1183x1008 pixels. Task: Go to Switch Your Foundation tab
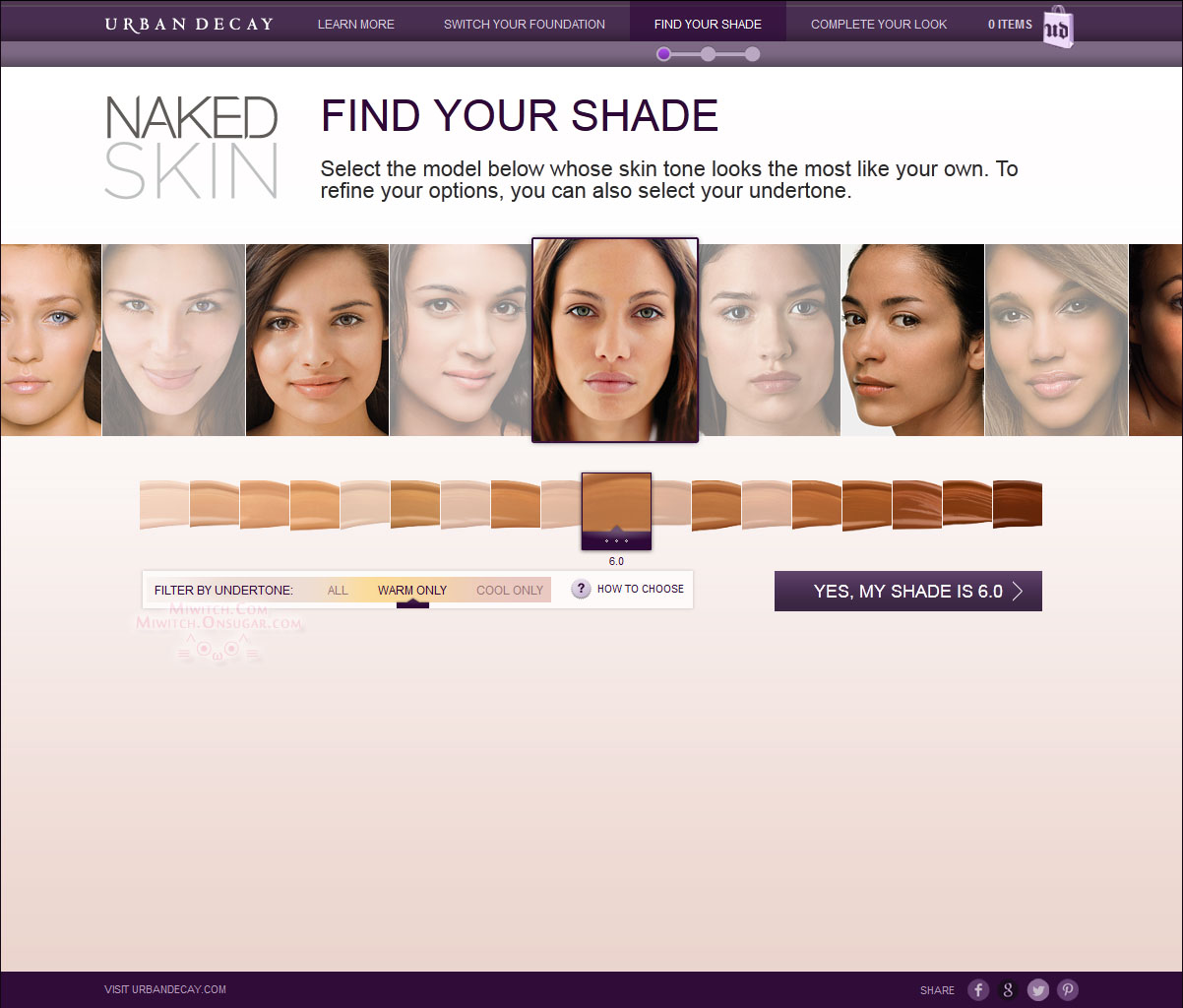525,24
